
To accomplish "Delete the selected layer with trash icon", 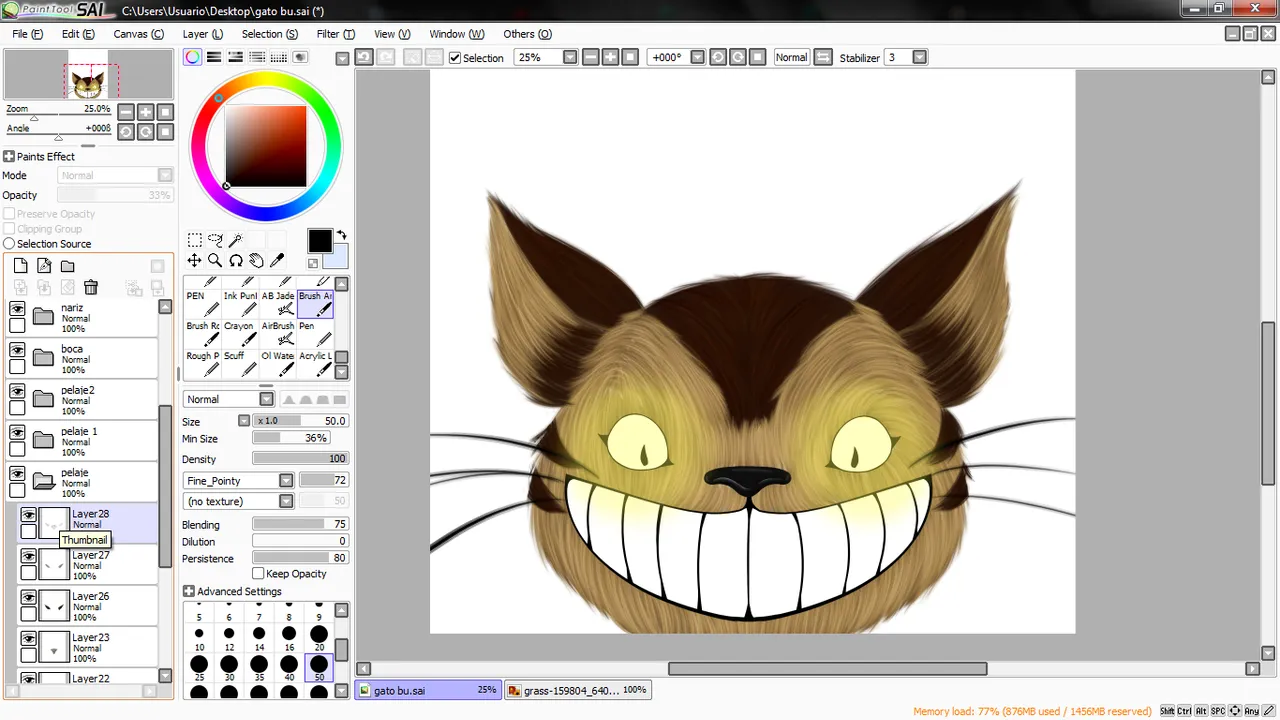I will tap(91, 287).
